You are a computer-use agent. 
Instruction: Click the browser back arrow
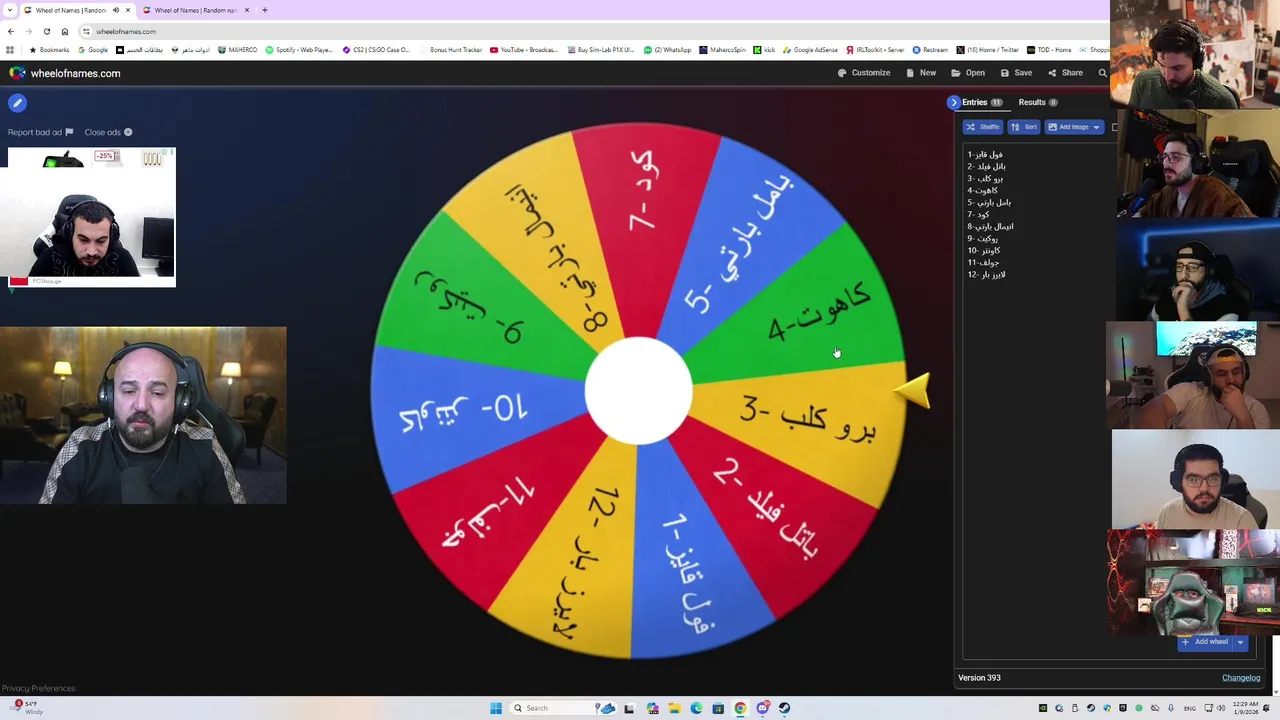(11, 31)
